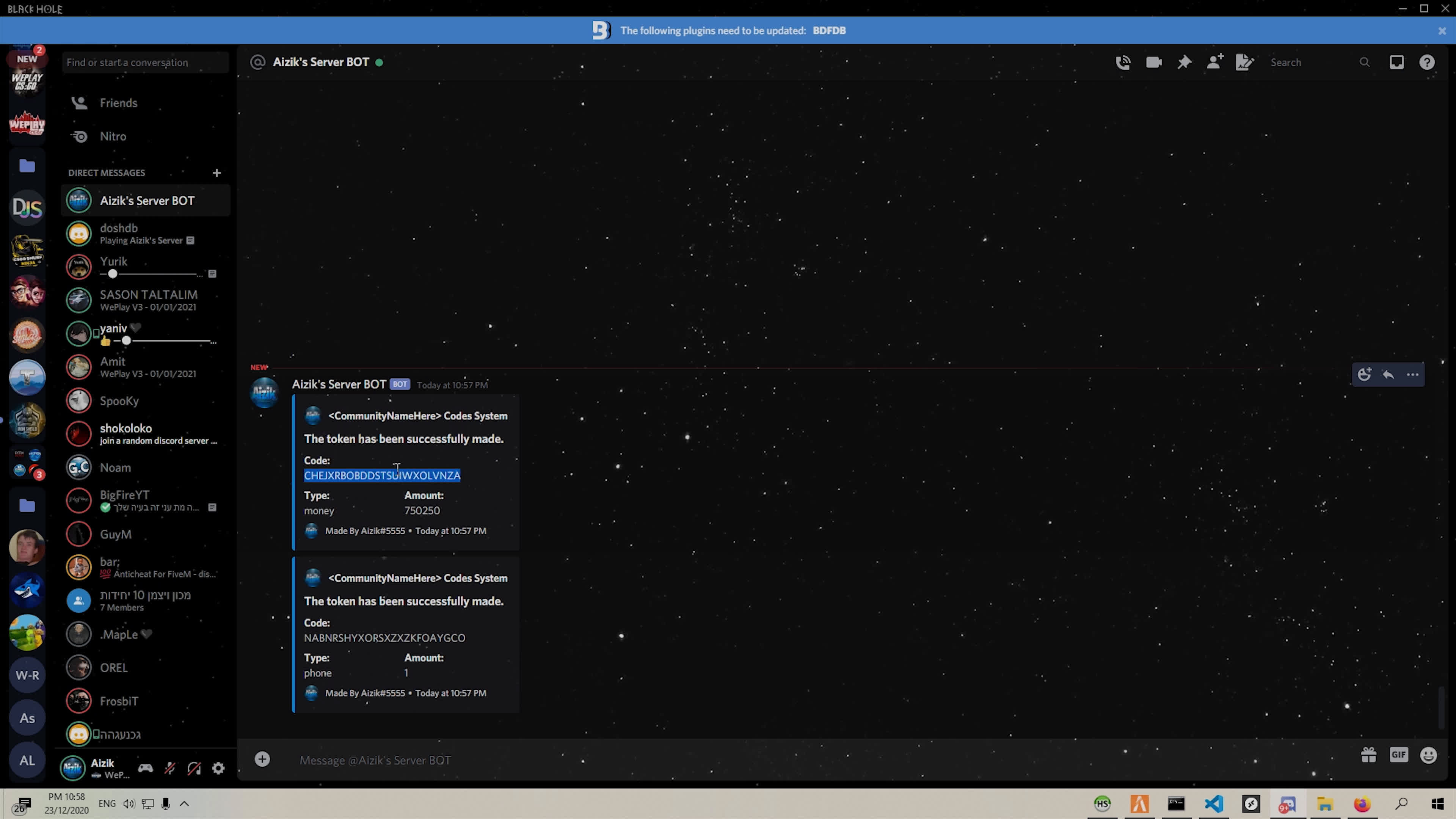The height and width of the screenshot is (819, 1456).
Task: Click the BDFDB plugin update link
Action: [x=829, y=30]
